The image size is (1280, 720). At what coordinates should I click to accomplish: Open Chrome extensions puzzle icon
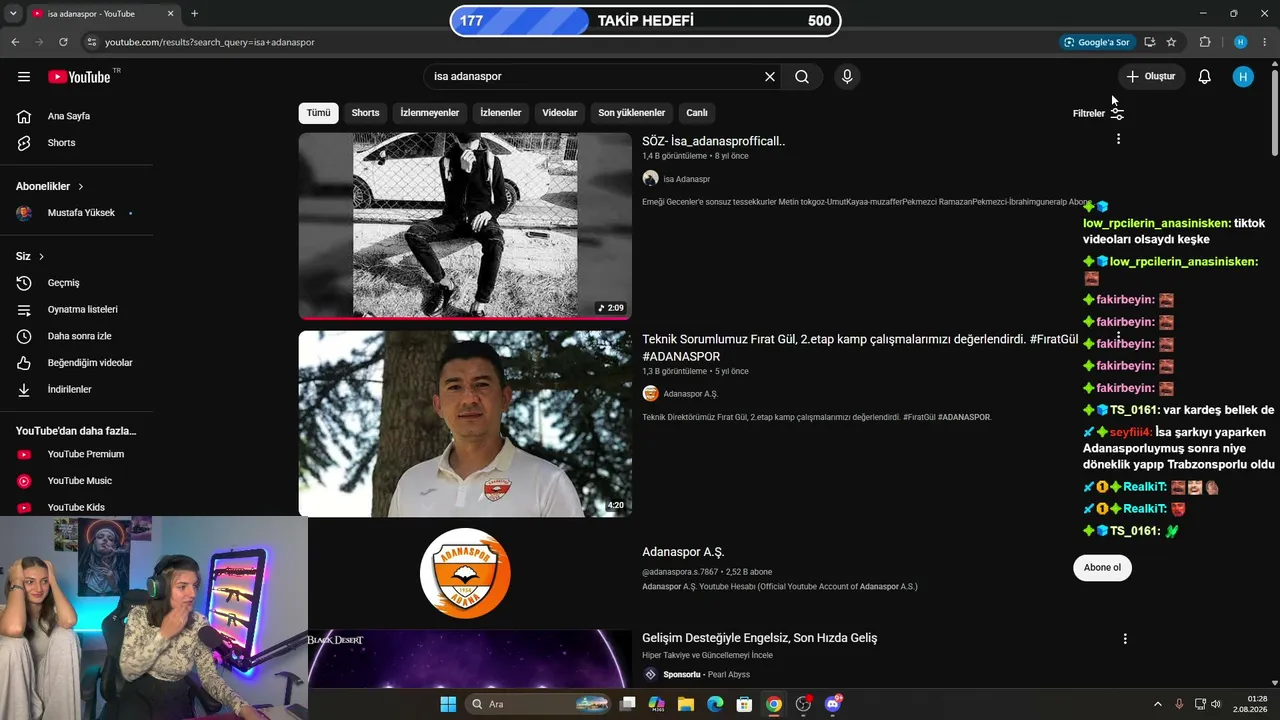[1205, 42]
